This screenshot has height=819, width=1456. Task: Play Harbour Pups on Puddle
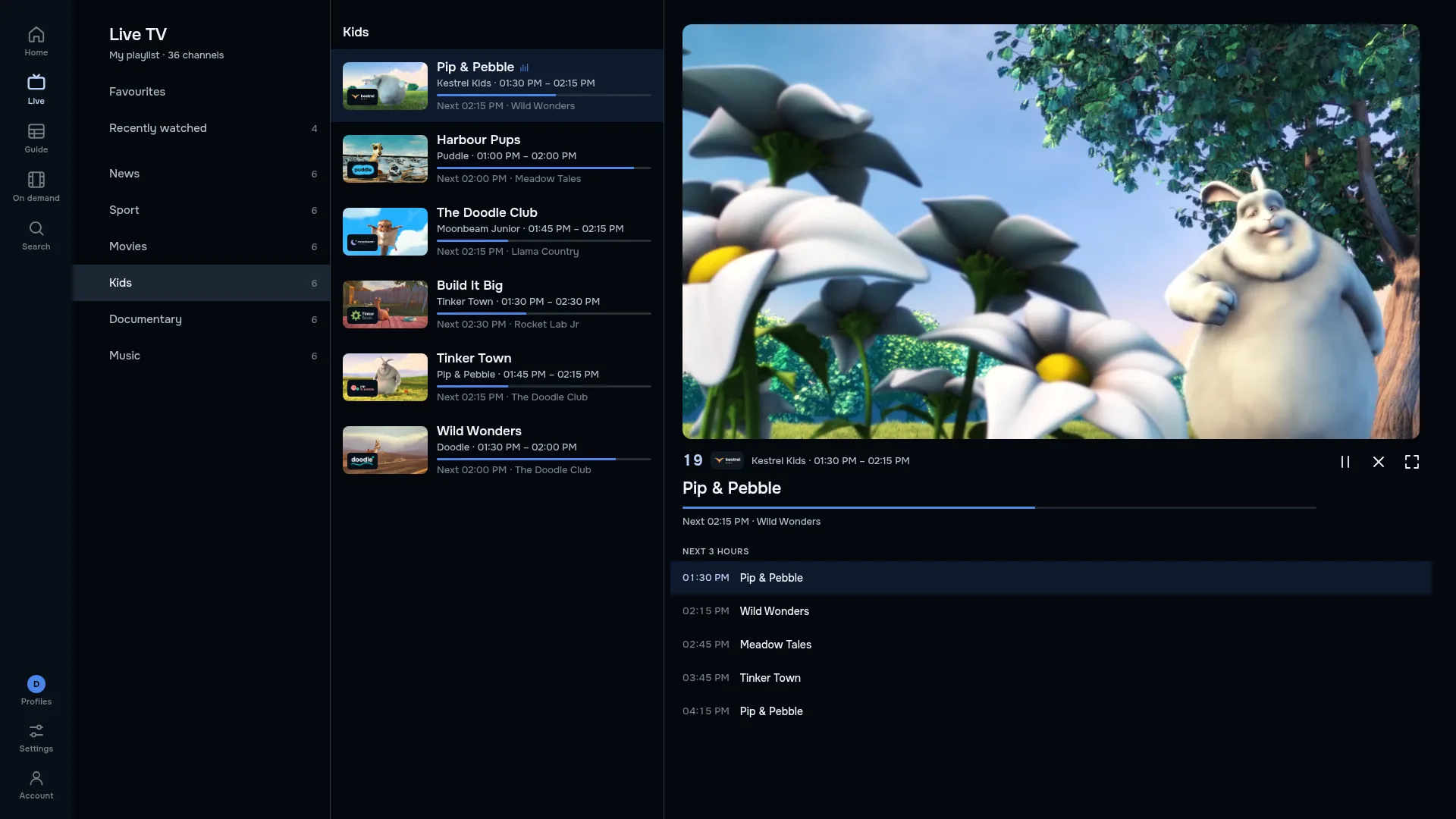pyautogui.click(x=497, y=158)
